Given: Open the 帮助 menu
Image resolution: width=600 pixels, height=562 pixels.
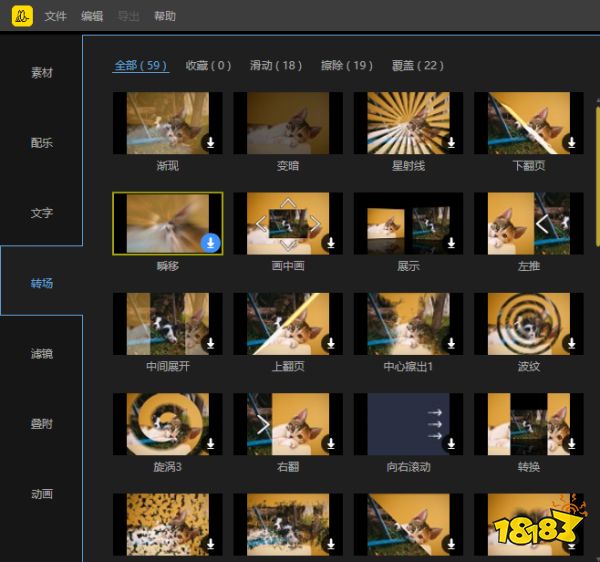Looking at the screenshot, I should coord(165,16).
